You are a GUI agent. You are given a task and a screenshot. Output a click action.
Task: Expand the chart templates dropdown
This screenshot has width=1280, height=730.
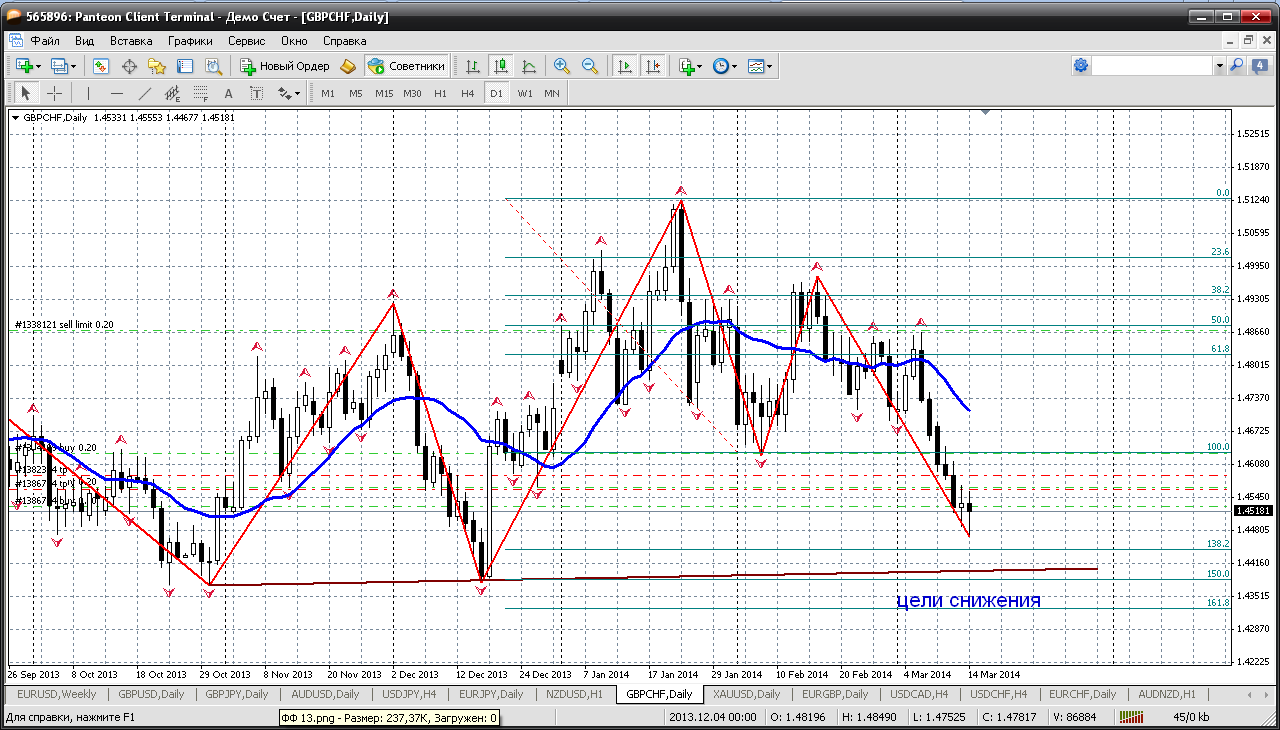click(x=770, y=66)
